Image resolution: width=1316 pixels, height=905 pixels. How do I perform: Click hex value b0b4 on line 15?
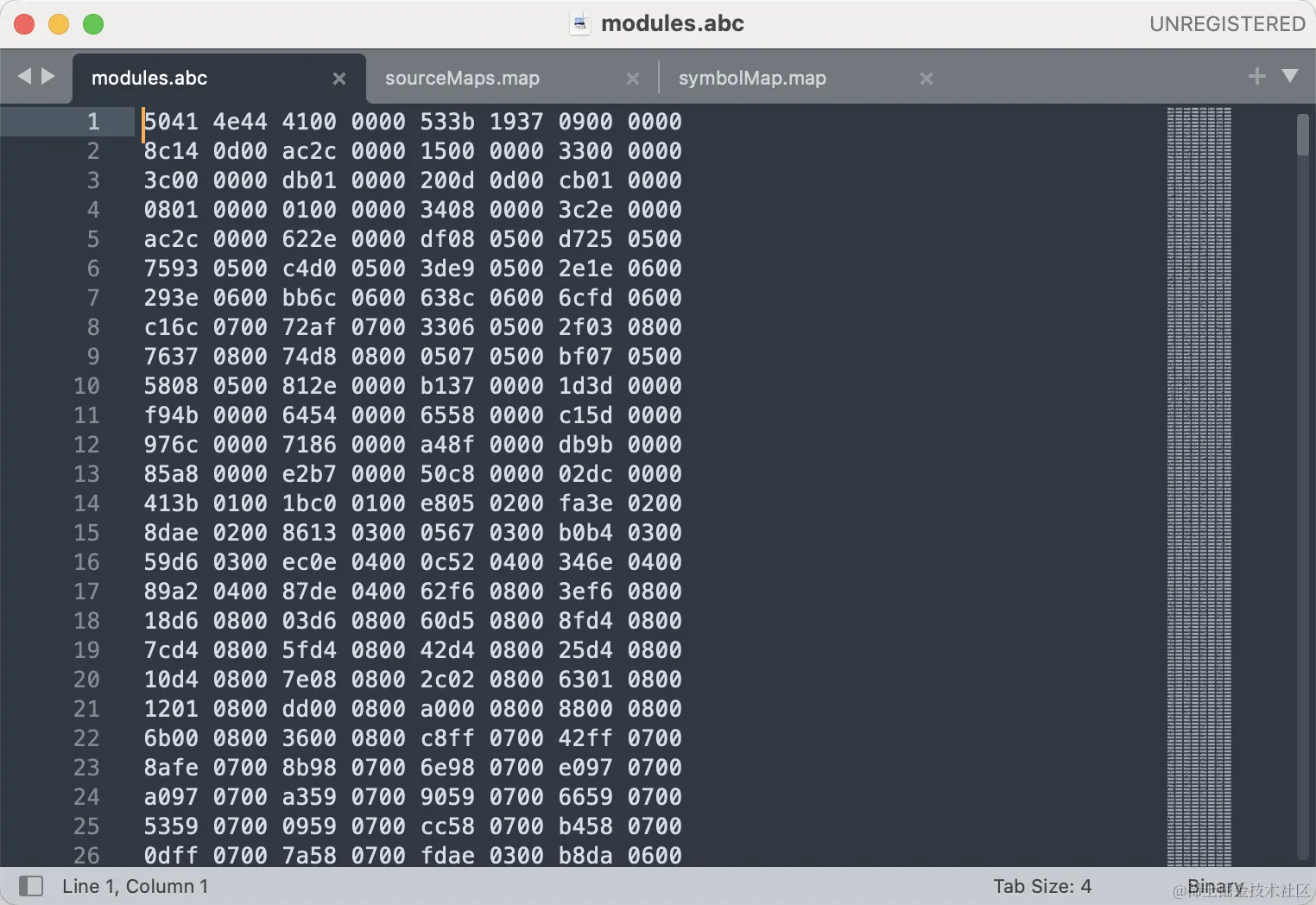585,533
